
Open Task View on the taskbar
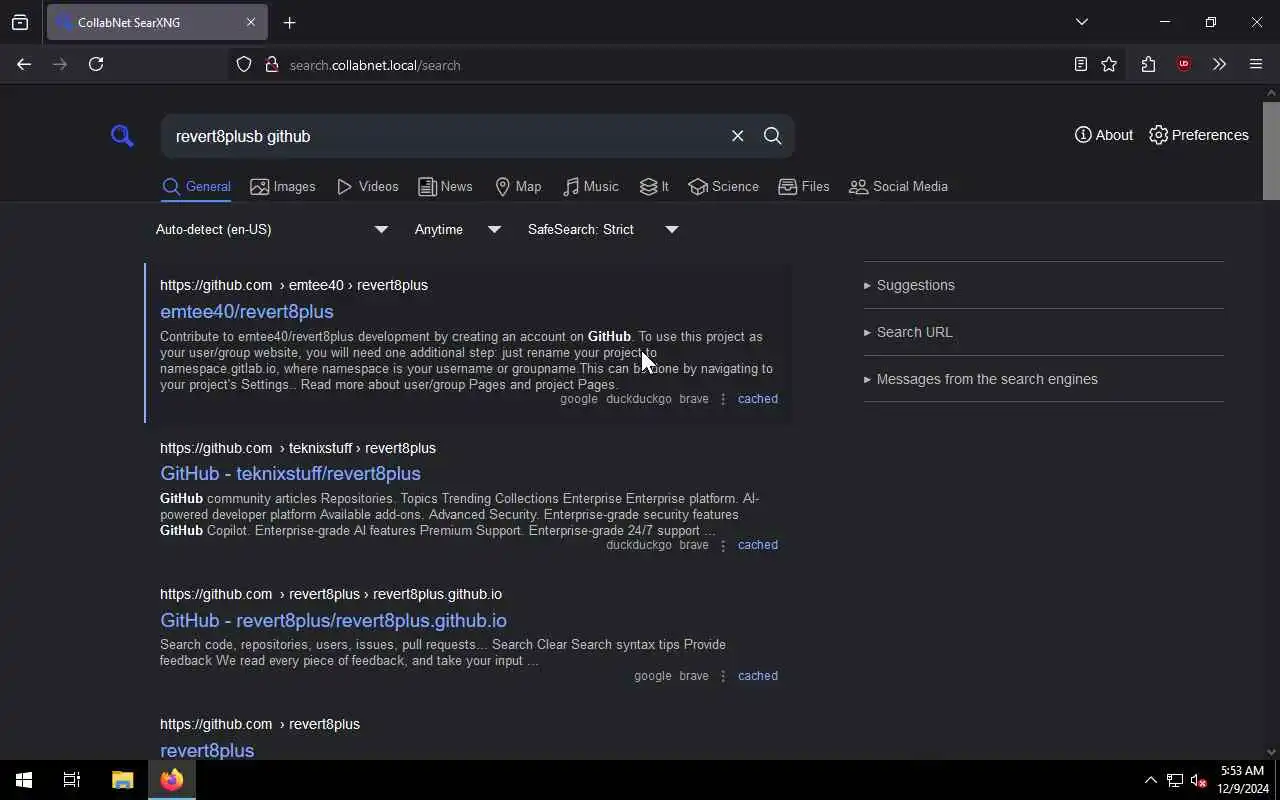(x=72, y=780)
